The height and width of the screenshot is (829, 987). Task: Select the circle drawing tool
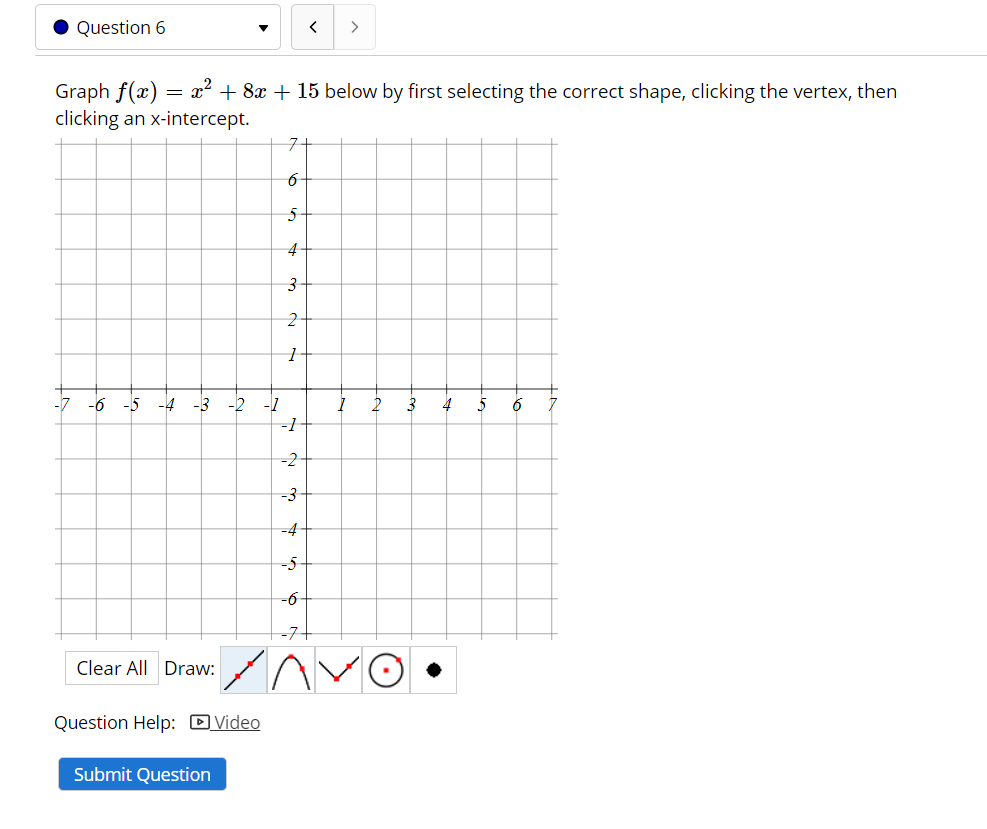(385, 670)
